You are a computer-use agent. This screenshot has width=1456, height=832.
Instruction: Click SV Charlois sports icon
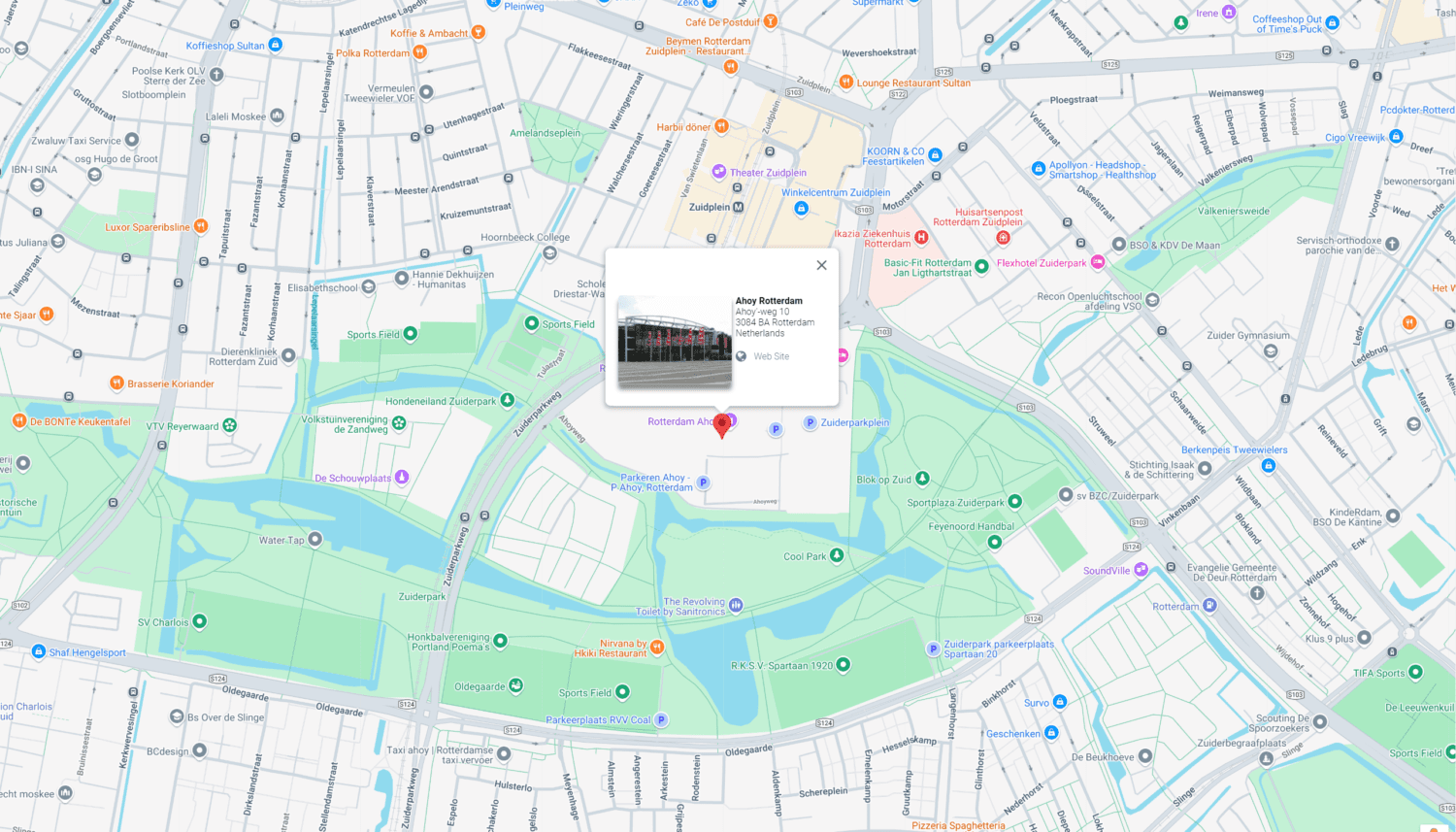[x=199, y=621]
